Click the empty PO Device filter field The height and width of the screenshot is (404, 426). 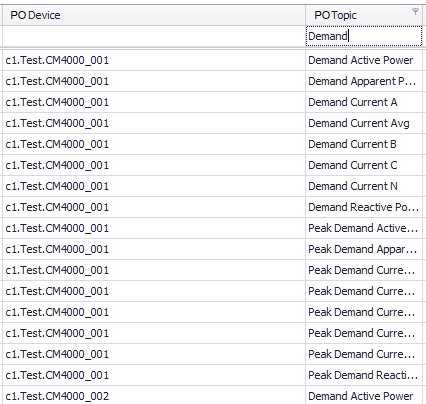154,36
